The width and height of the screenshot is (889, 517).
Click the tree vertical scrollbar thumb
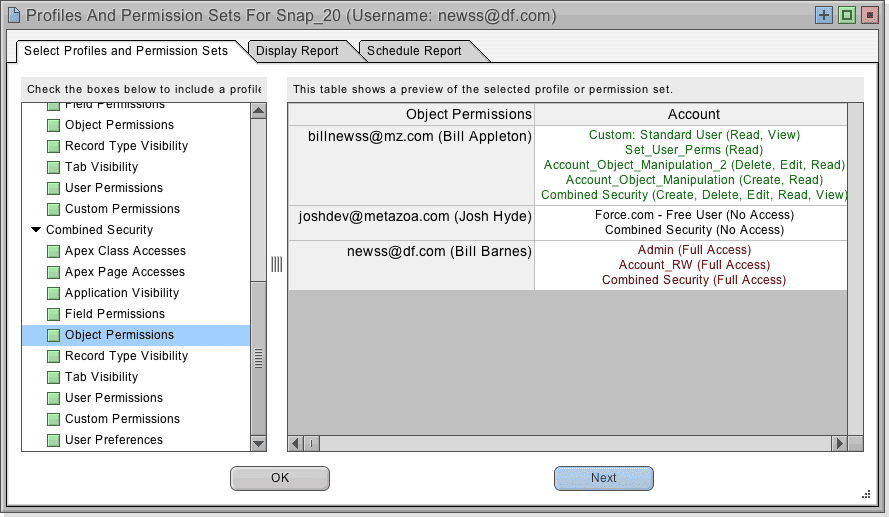point(259,358)
